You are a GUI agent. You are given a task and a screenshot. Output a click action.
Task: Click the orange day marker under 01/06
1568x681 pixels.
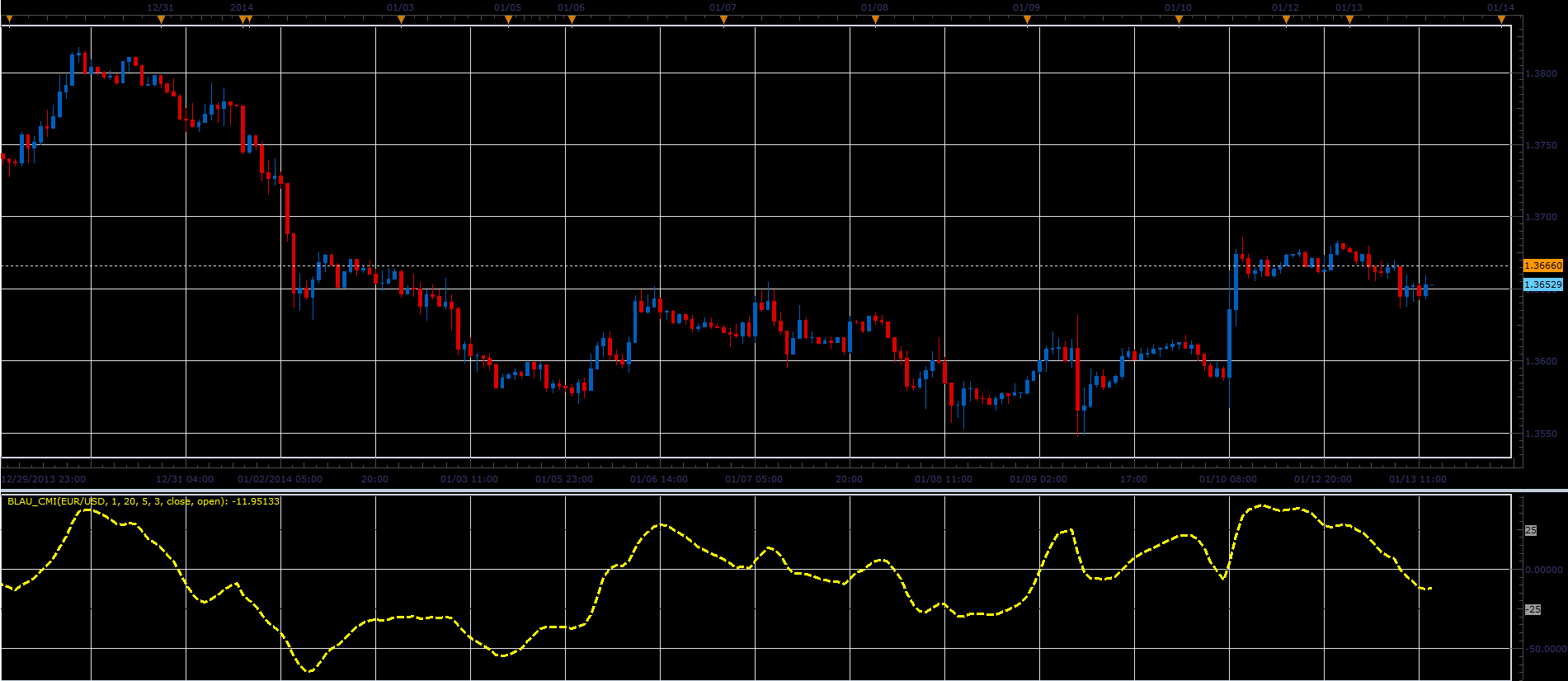click(572, 21)
